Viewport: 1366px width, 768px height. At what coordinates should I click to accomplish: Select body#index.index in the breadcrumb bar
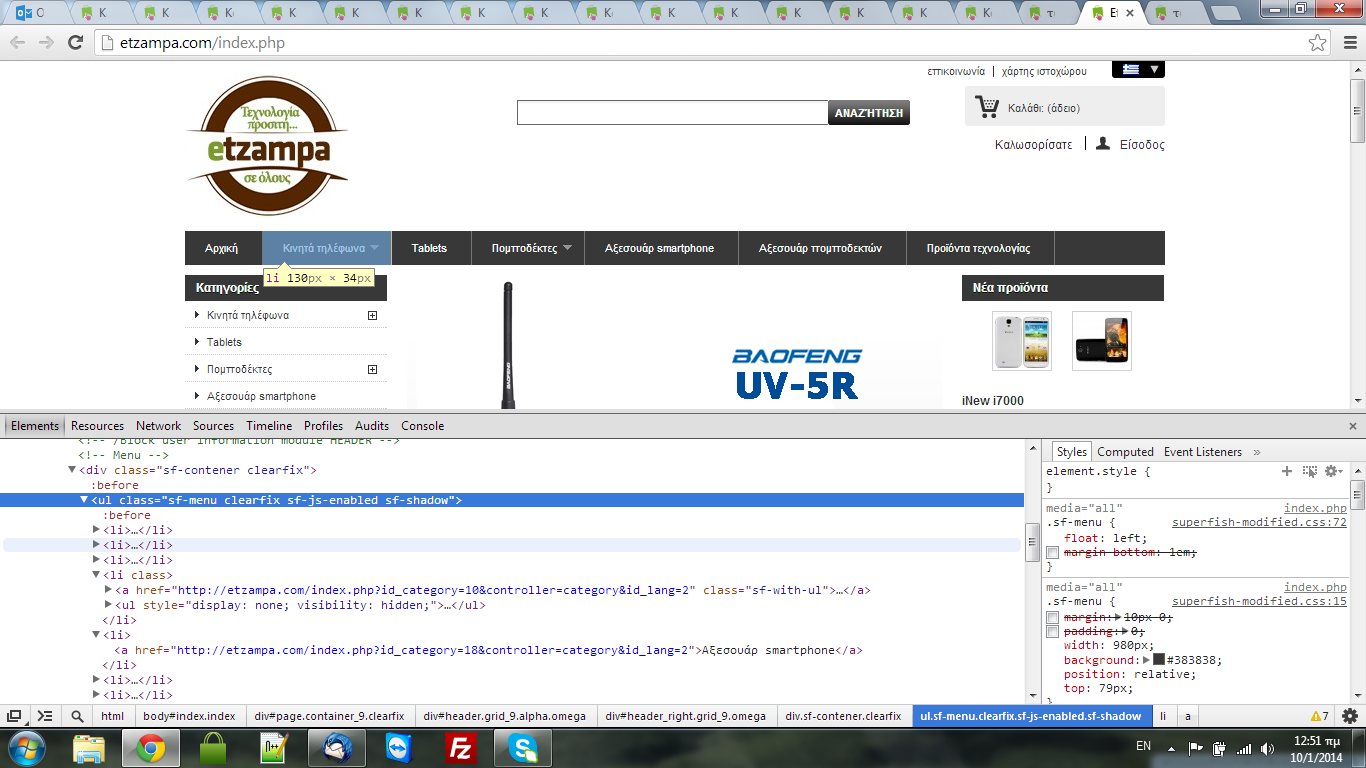point(189,716)
